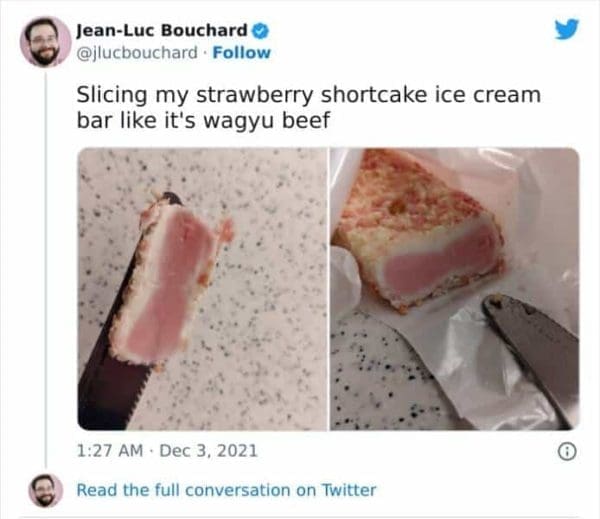Click the vertical thread line under the avatar

click(46, 270)
